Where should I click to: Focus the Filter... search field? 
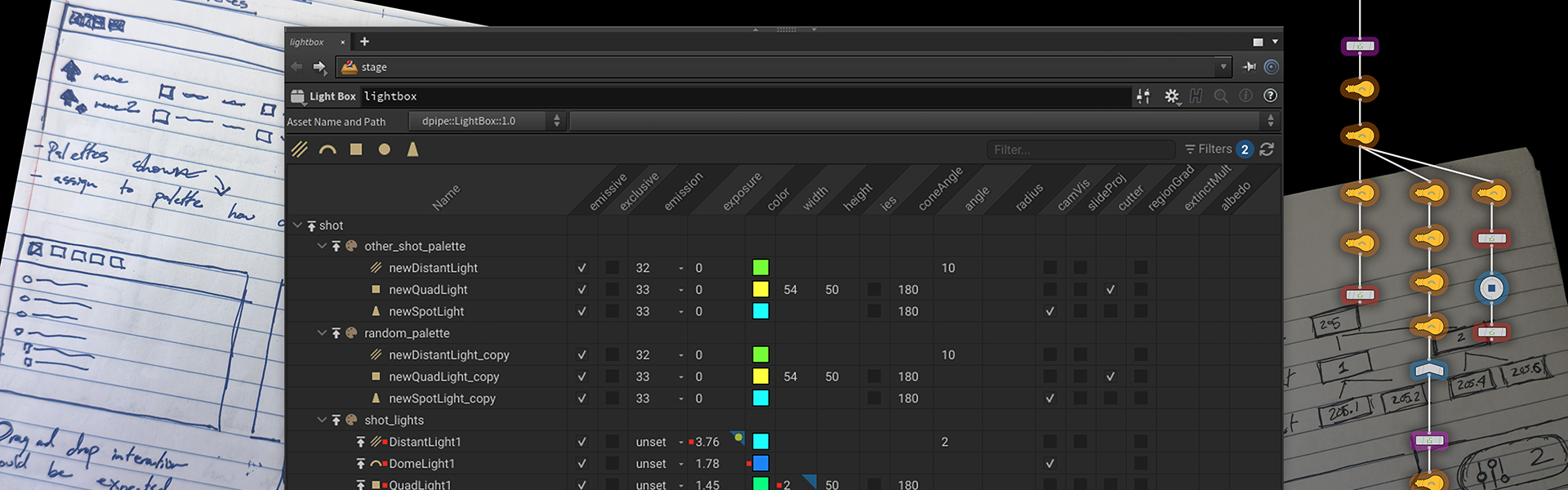[1080, 149]
